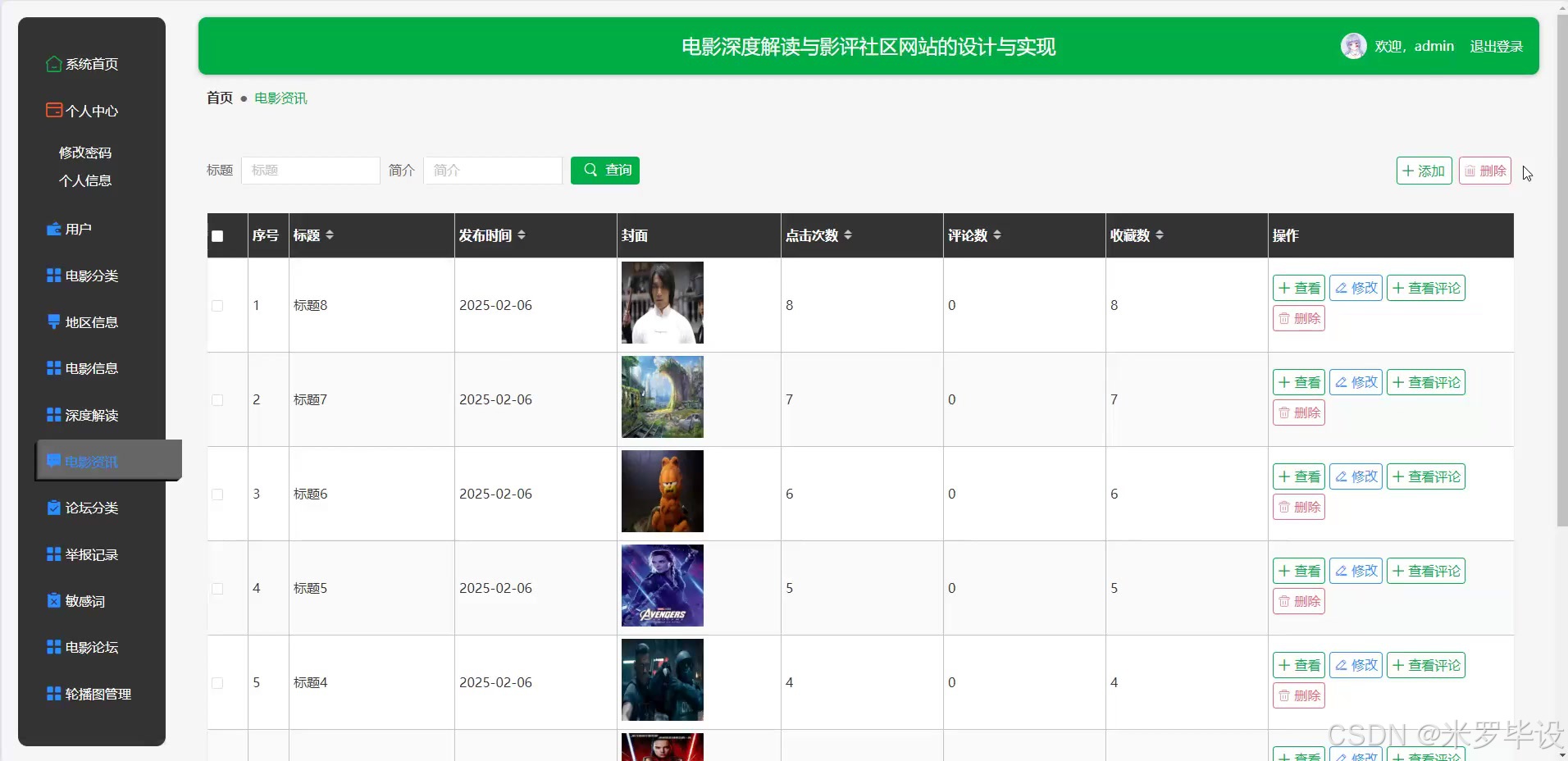This screenshot has height=761, width=1568.
Task: Click the page vertical scrollbar
Action: [1561, 271]
